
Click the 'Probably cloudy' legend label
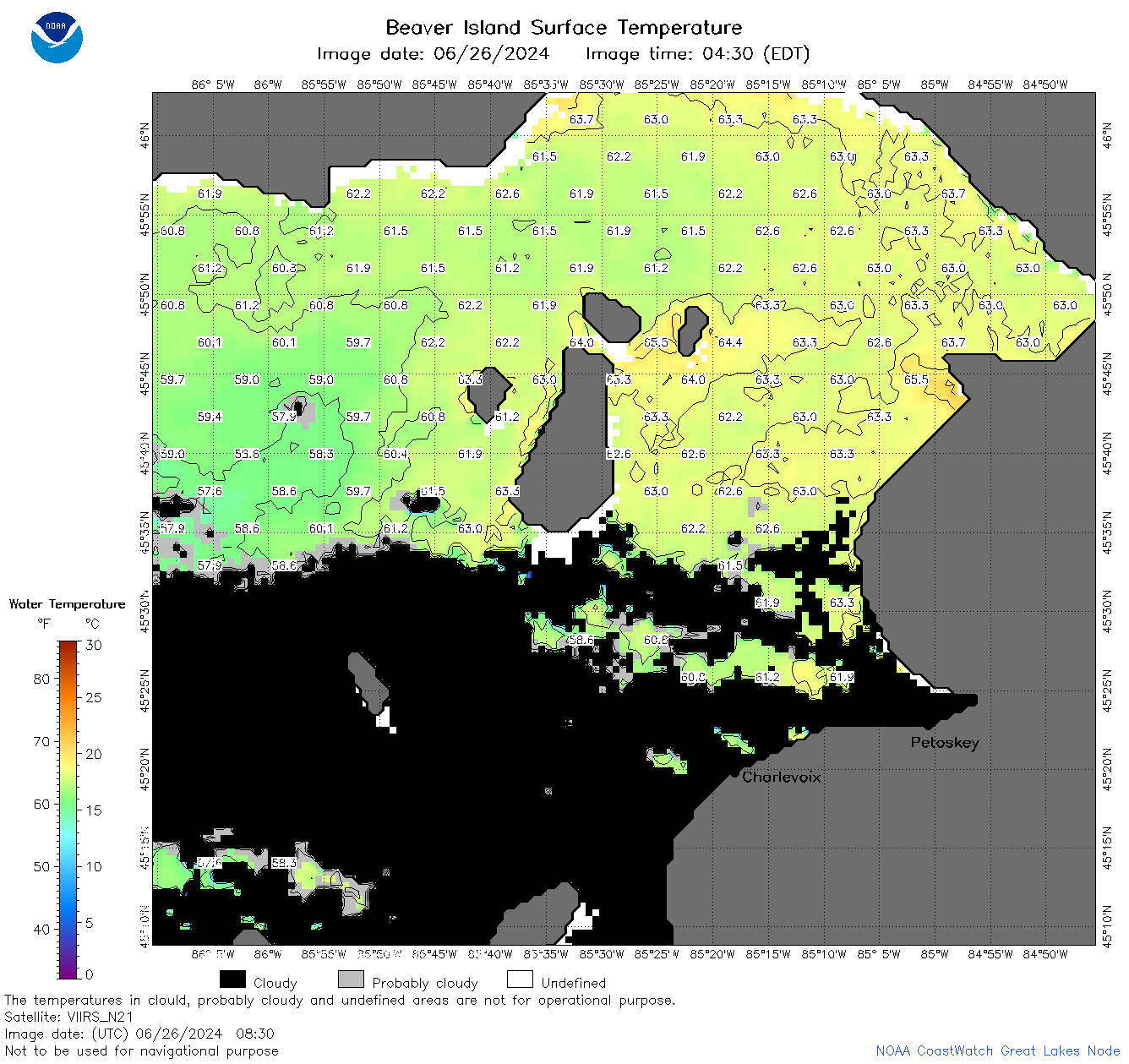click(x=425, y=983)
